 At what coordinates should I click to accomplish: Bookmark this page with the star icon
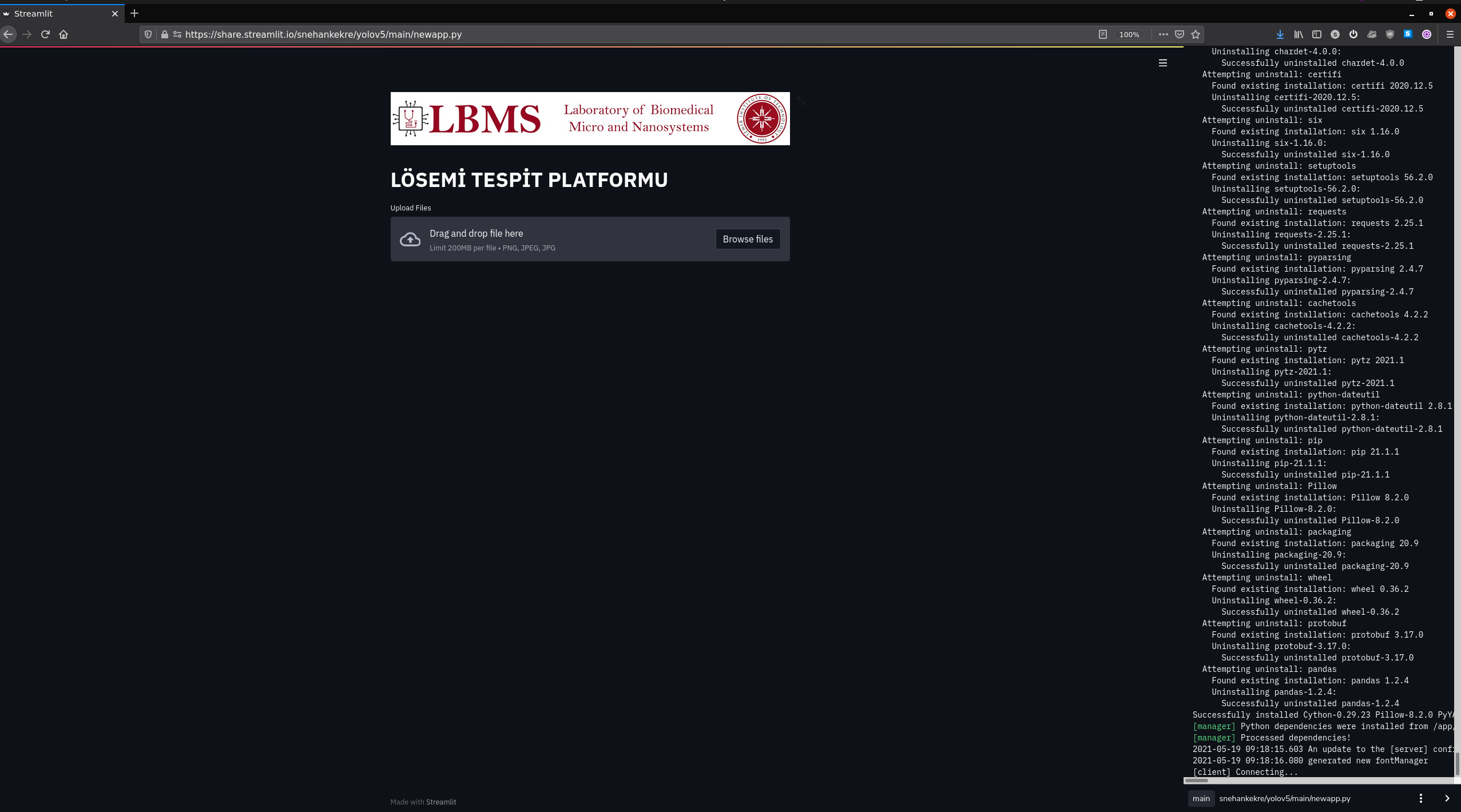tap(1196, 34)
